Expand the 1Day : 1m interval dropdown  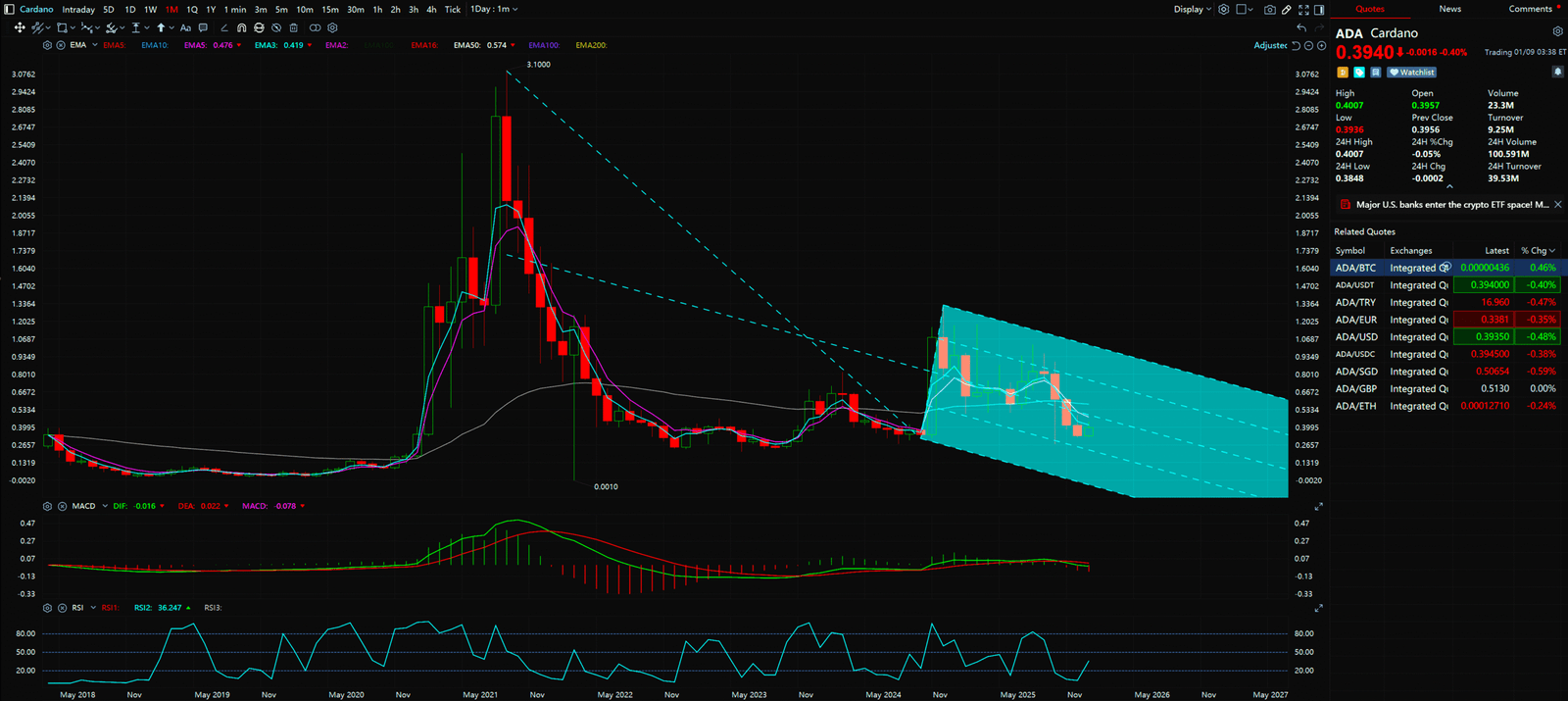(494, 10)
